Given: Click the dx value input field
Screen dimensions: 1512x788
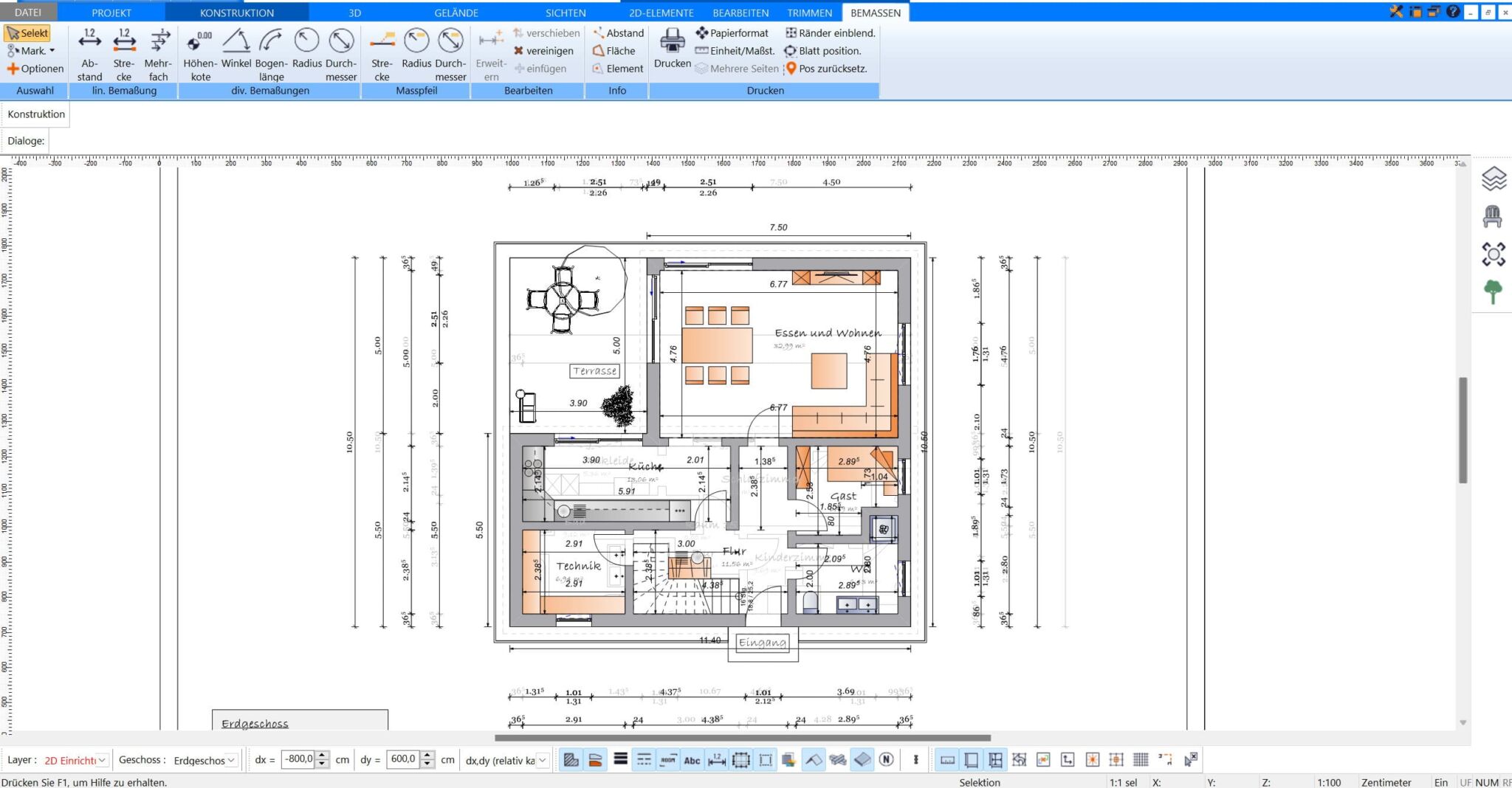Looking at the screenshot, I should pyautogui.click(x=298, y=759).
